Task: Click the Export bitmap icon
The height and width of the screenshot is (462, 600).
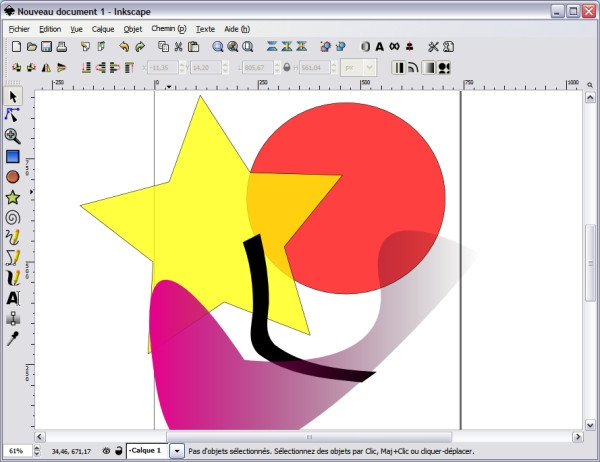Action: [x=101, y=47]
